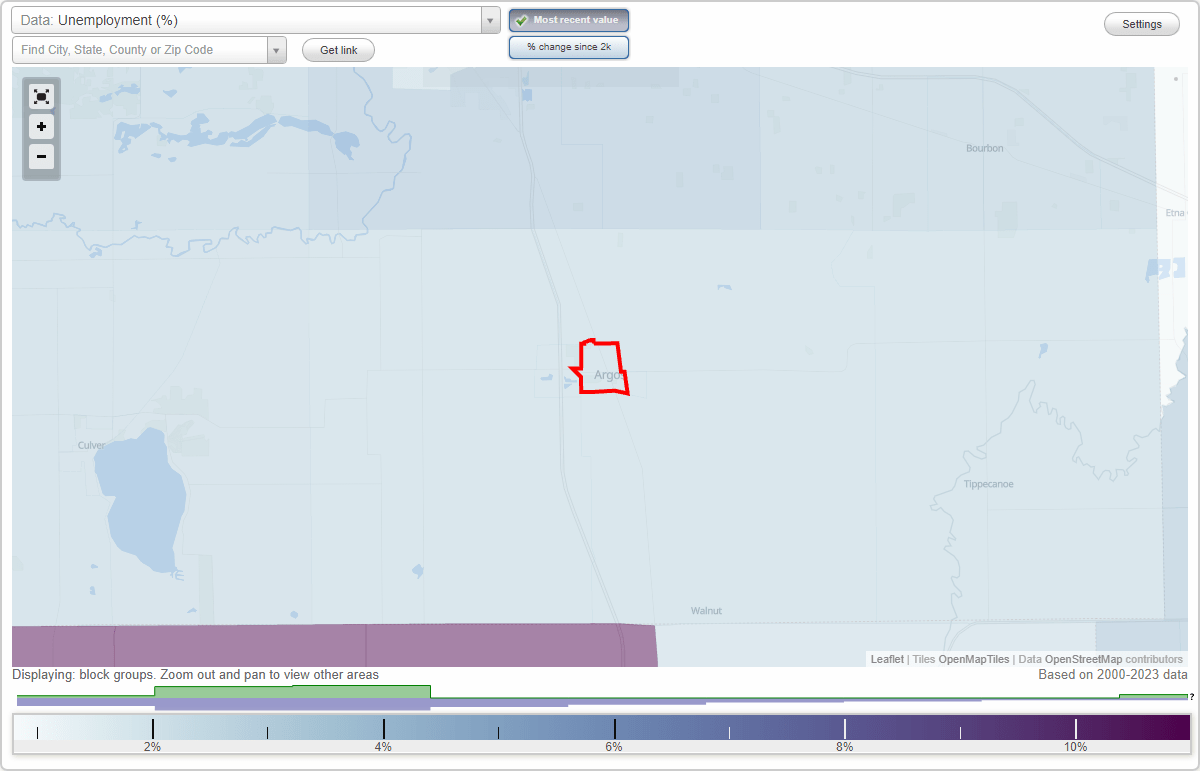Open the OpenMapTiles link
The image size is (1200, 771).
974,659
